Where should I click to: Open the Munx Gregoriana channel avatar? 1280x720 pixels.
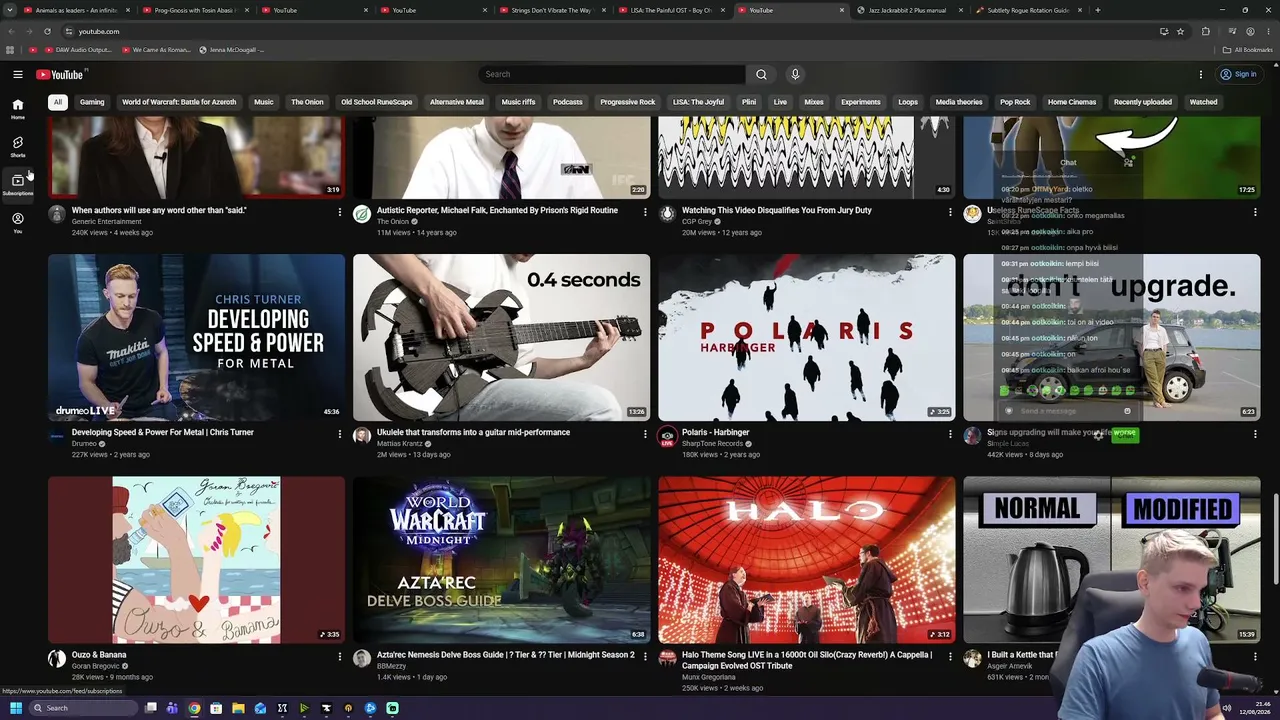tap(667, 658)
